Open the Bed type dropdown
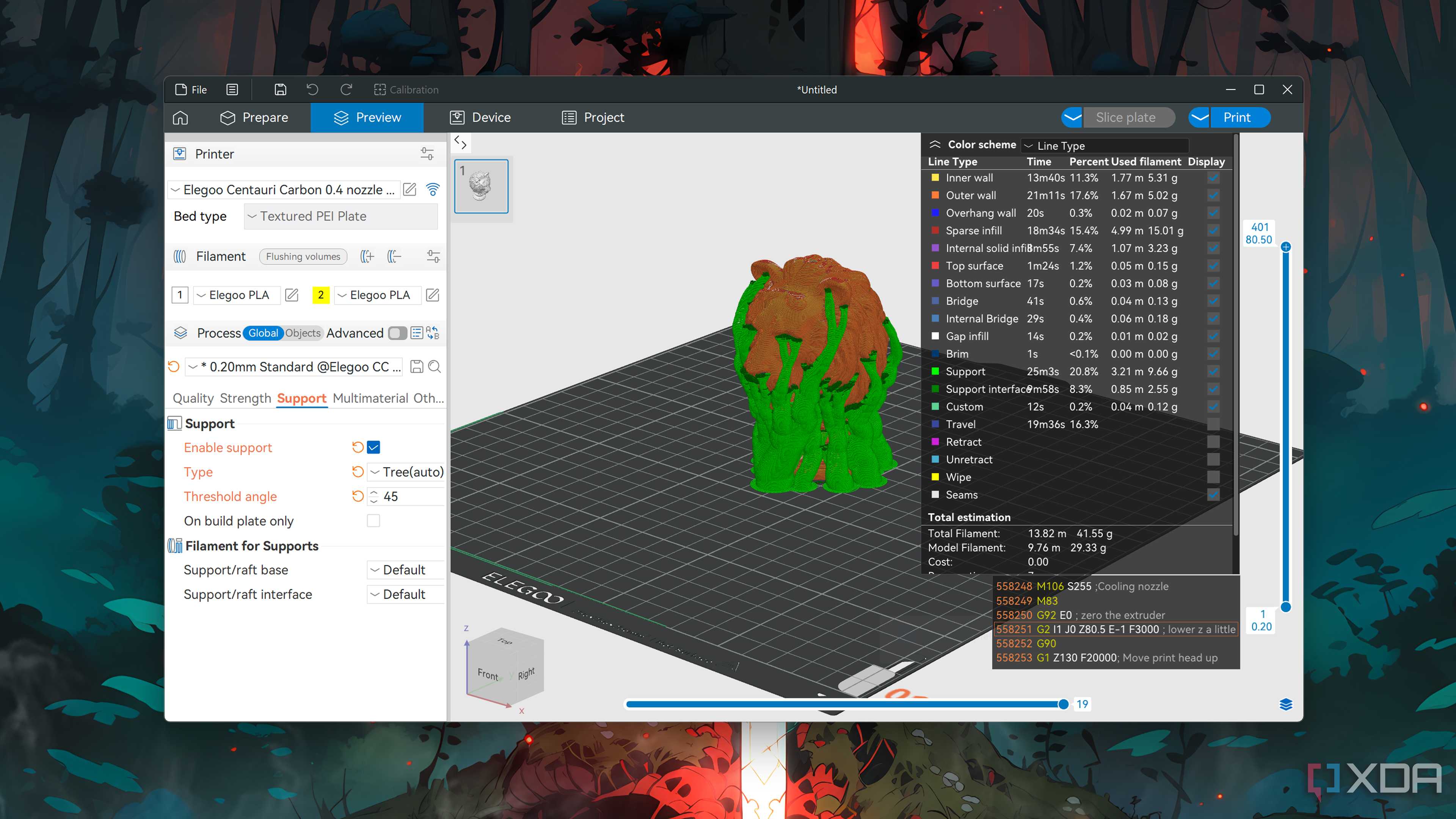The width and height of the screenshot is (1456, 819). pos(341,217)
